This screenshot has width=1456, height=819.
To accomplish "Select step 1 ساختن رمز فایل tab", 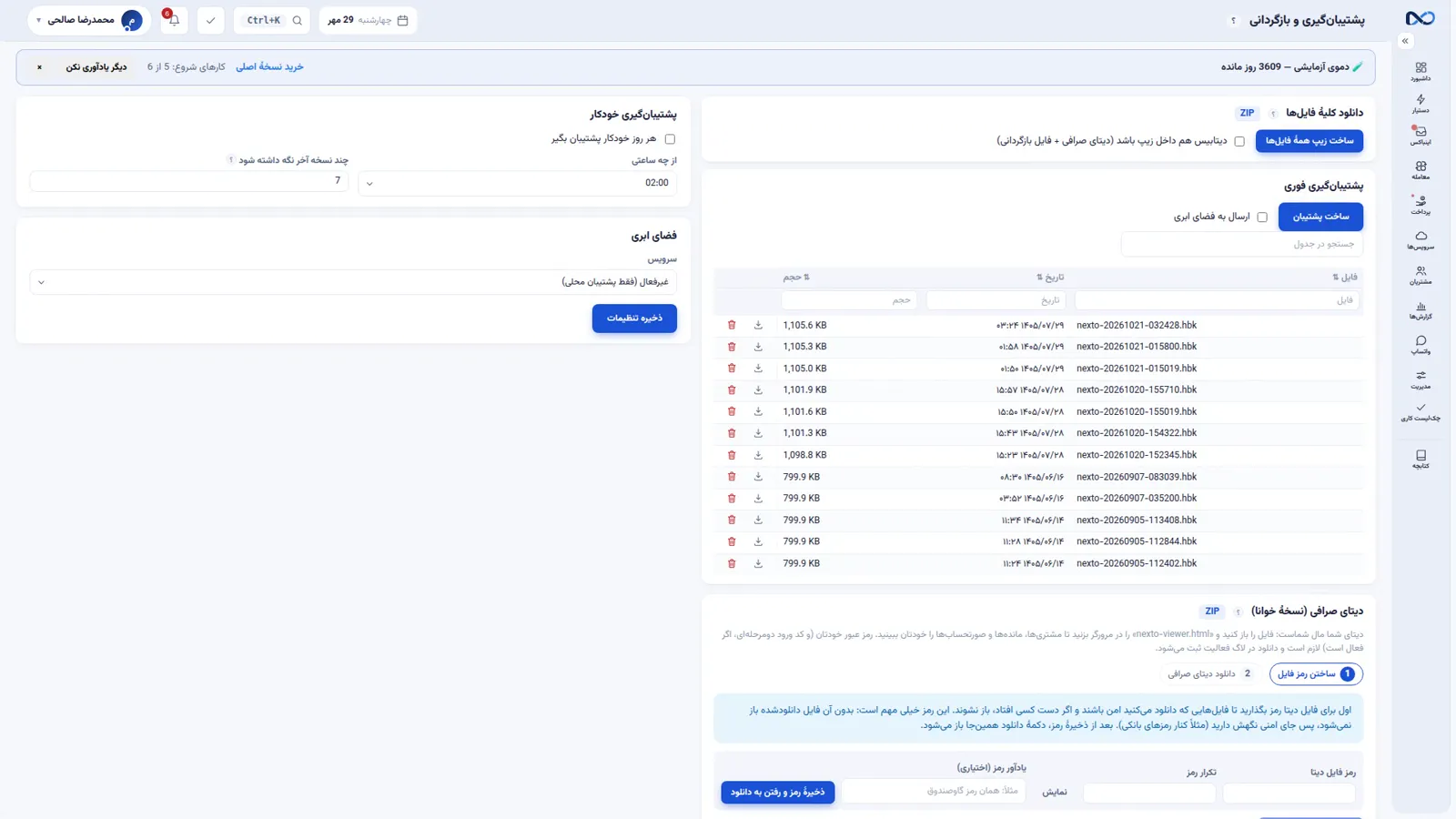I will pyautogui.click(x=1316, y=674).
